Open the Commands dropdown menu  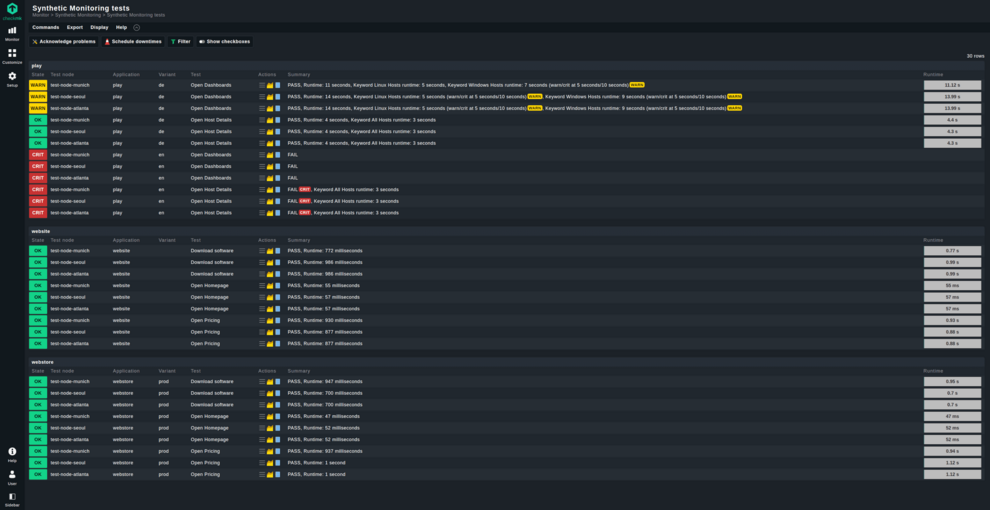(x=45, y=28)
